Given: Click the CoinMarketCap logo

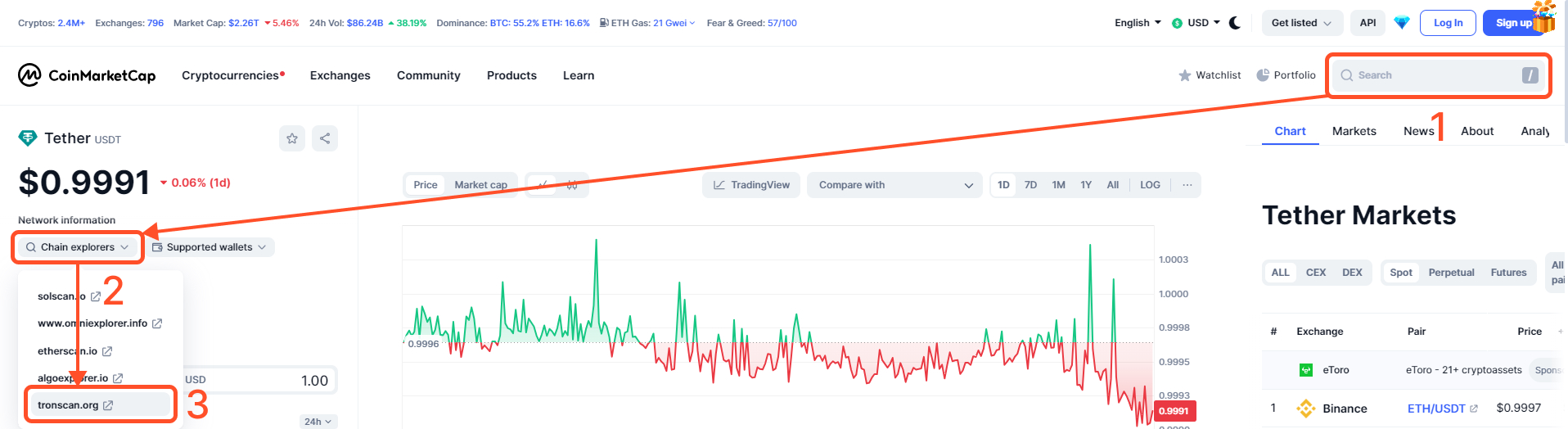Looking at the screenshot, I should (87, 75).
